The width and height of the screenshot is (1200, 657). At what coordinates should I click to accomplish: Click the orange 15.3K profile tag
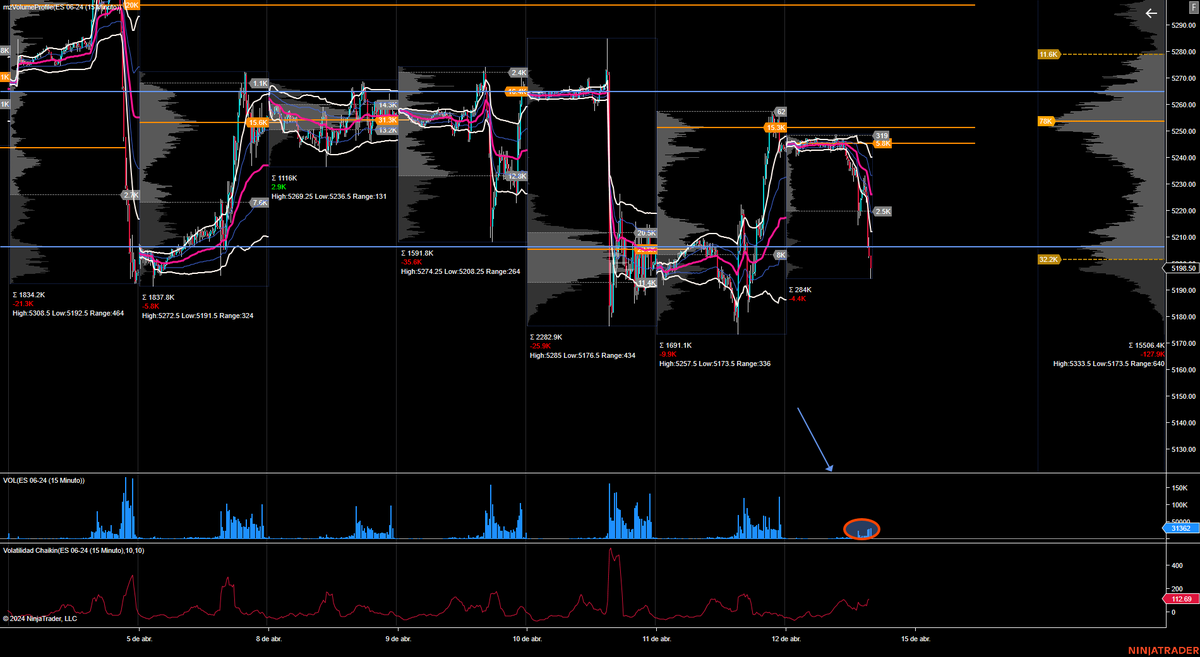(775, 127)
